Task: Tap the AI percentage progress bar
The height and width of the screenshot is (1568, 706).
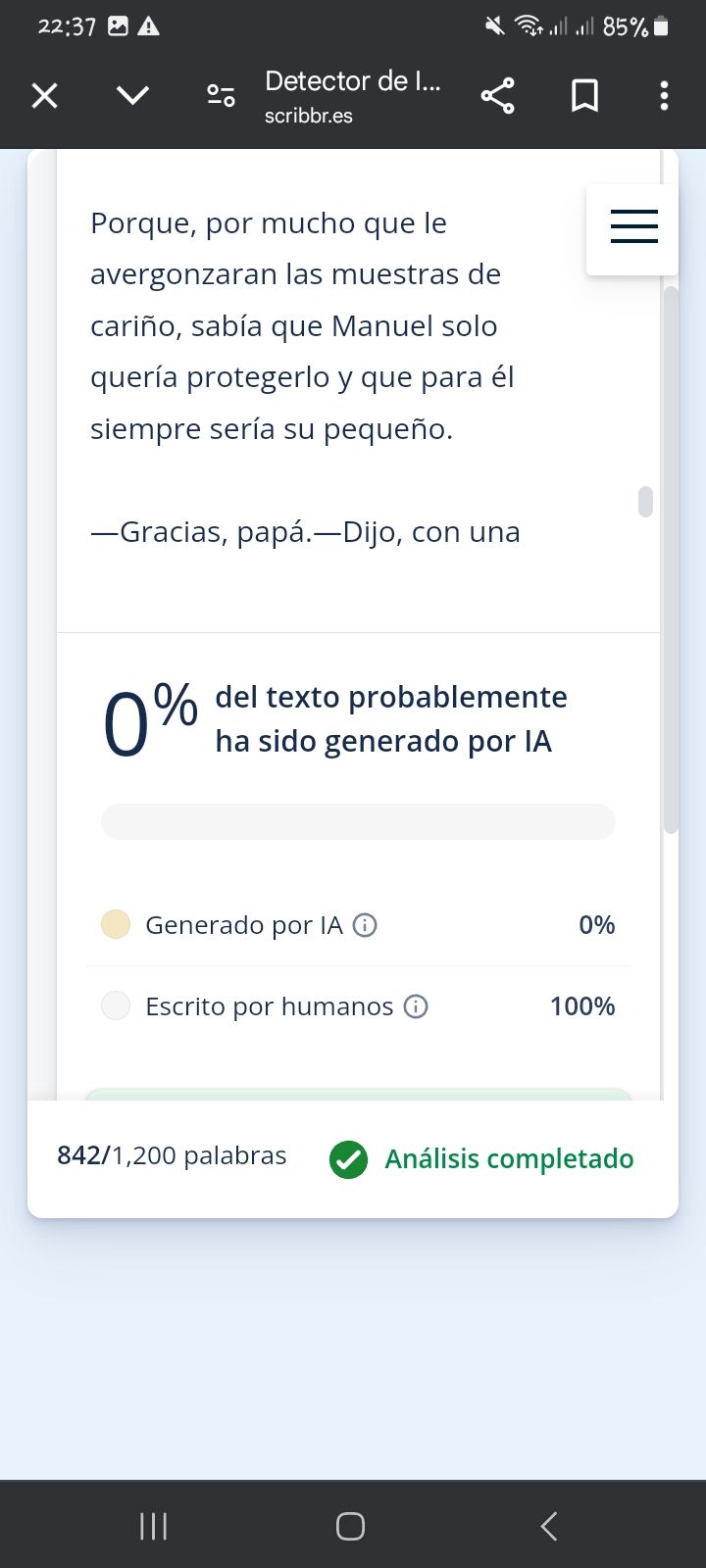Action: [358, 821]
